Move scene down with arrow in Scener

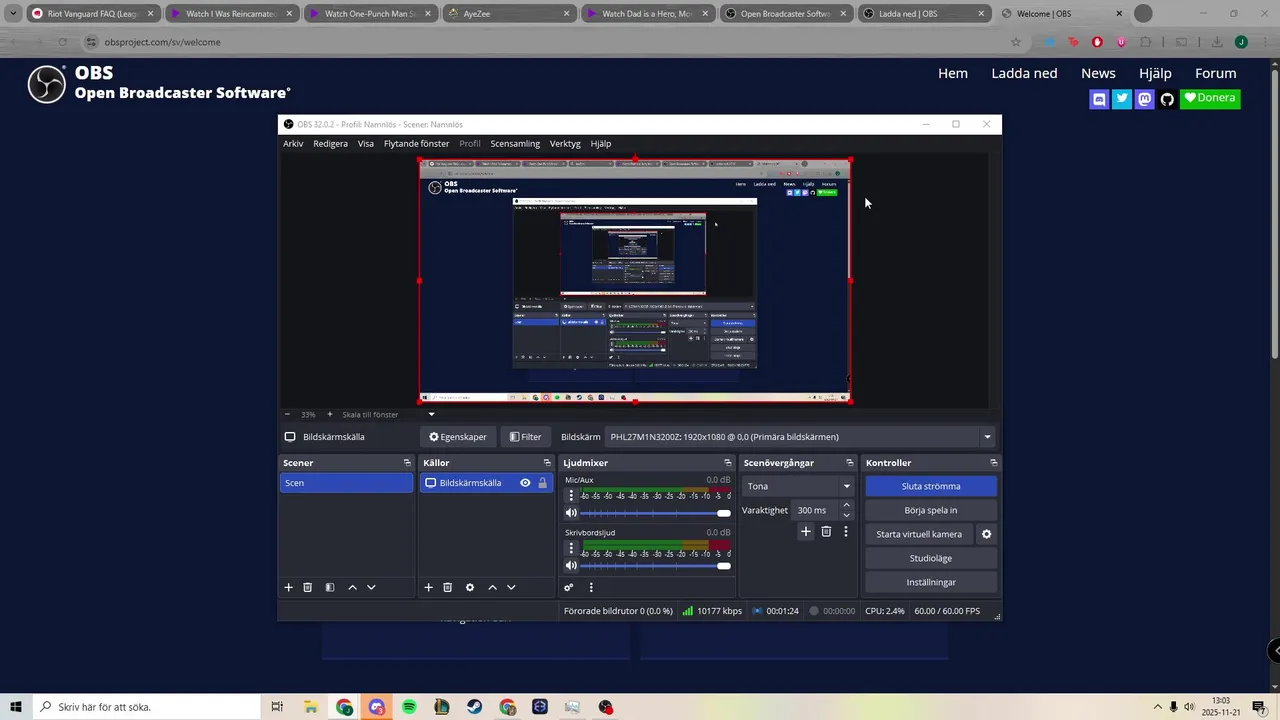click(x=371, y=587)
